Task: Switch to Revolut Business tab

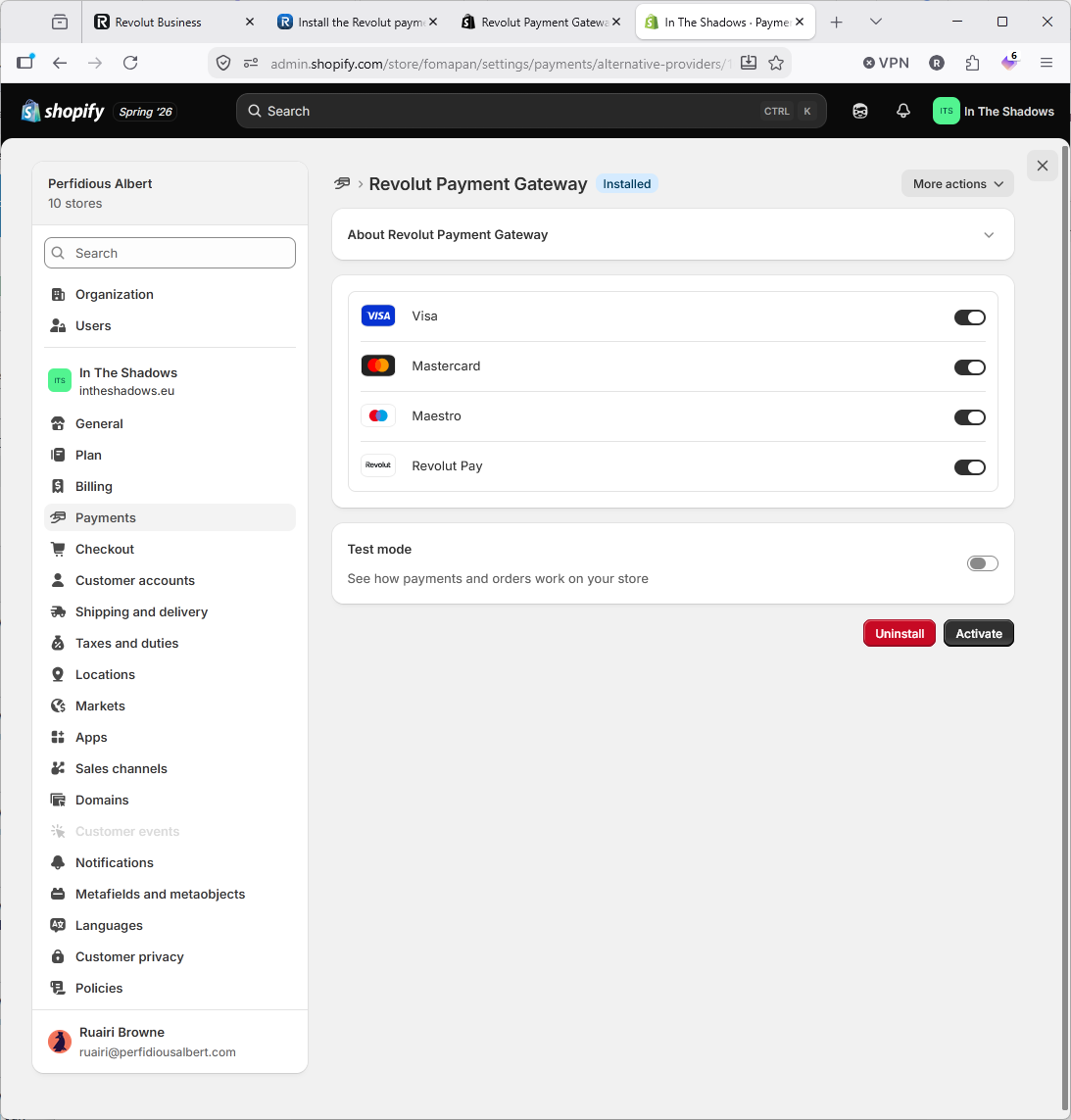Action: click(x=174, y=23)
